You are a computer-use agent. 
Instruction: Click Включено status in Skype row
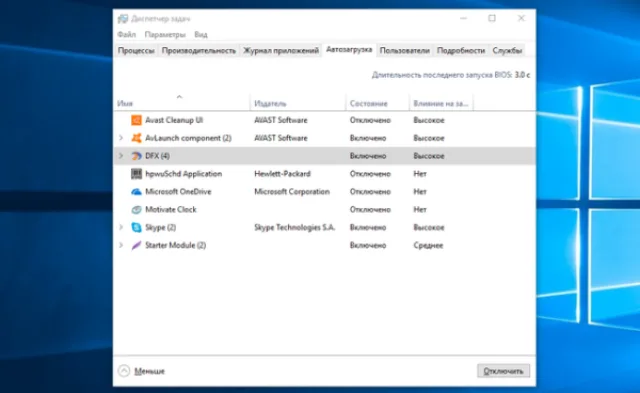[368, 227]
